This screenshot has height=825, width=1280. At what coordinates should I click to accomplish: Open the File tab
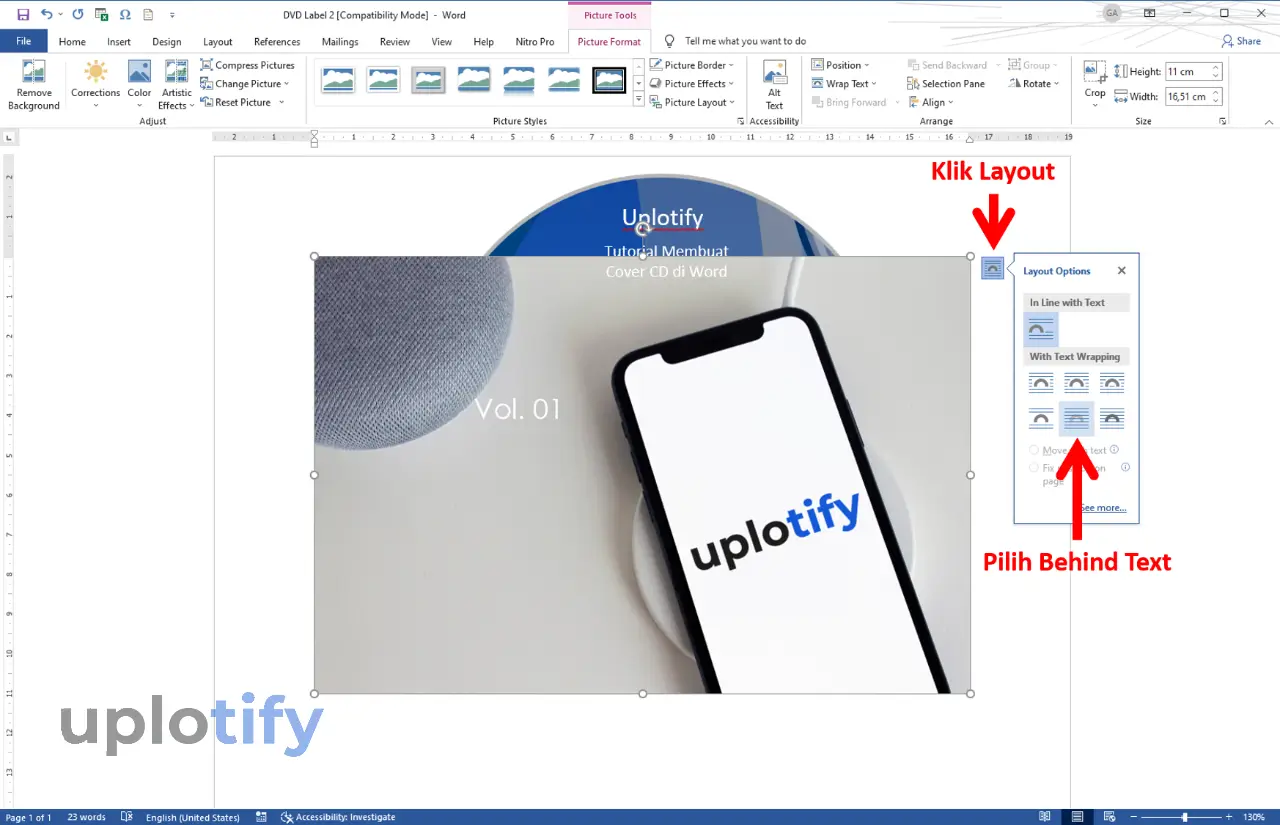click(24, 41)
